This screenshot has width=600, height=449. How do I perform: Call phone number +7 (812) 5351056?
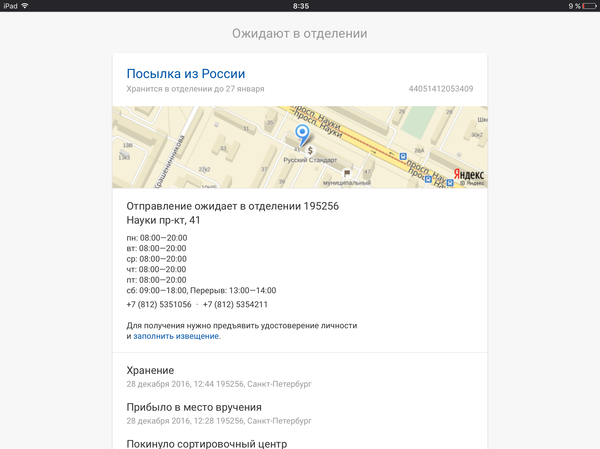(159, 304)
